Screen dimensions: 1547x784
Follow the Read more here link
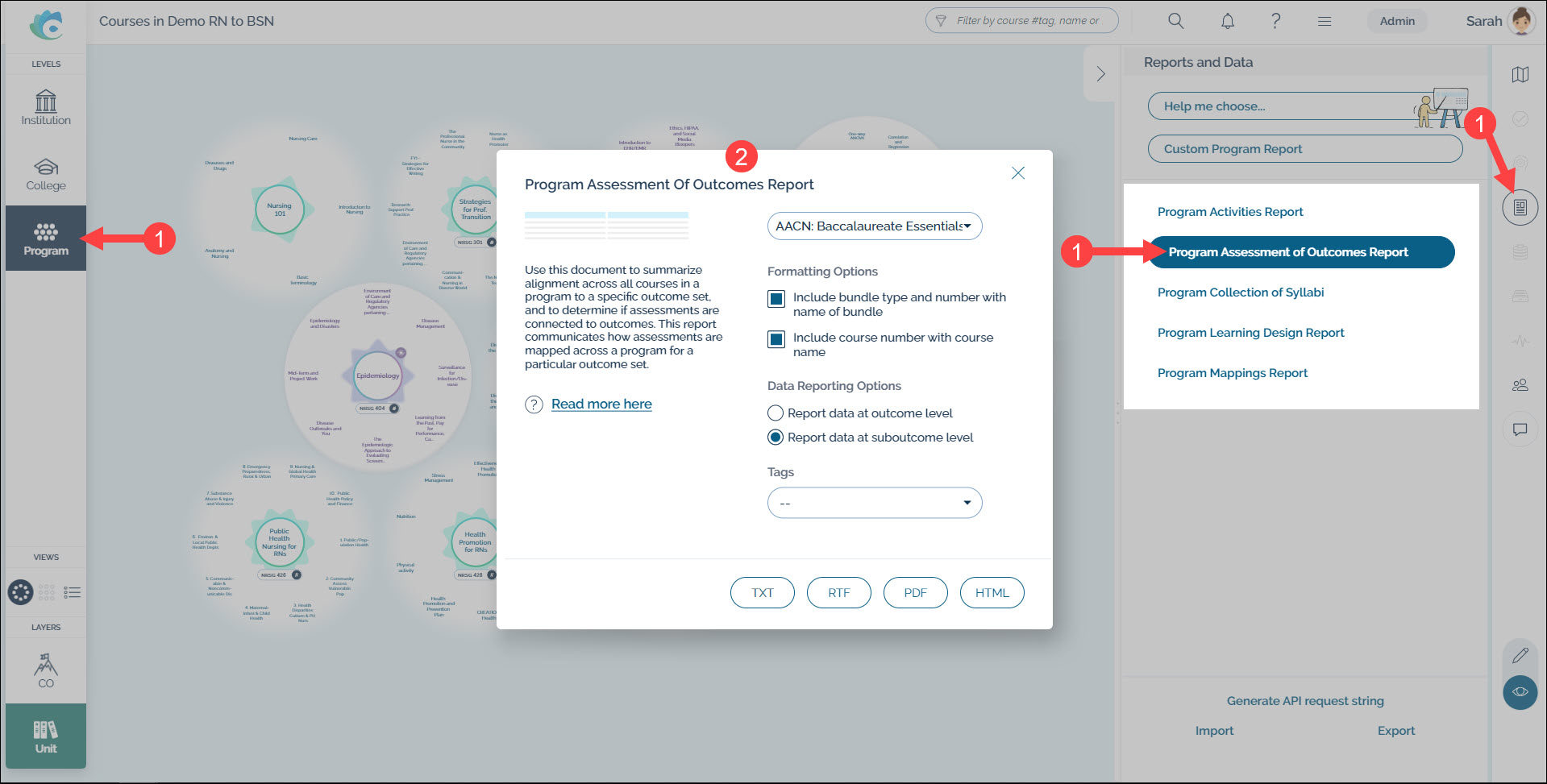601,404
